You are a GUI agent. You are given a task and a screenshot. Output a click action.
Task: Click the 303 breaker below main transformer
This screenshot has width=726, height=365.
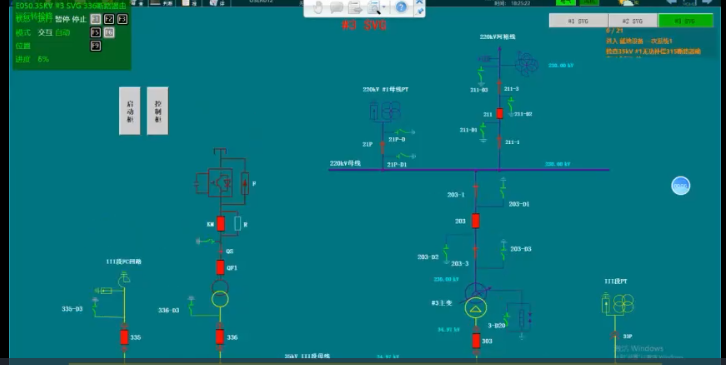click(476, 340)
